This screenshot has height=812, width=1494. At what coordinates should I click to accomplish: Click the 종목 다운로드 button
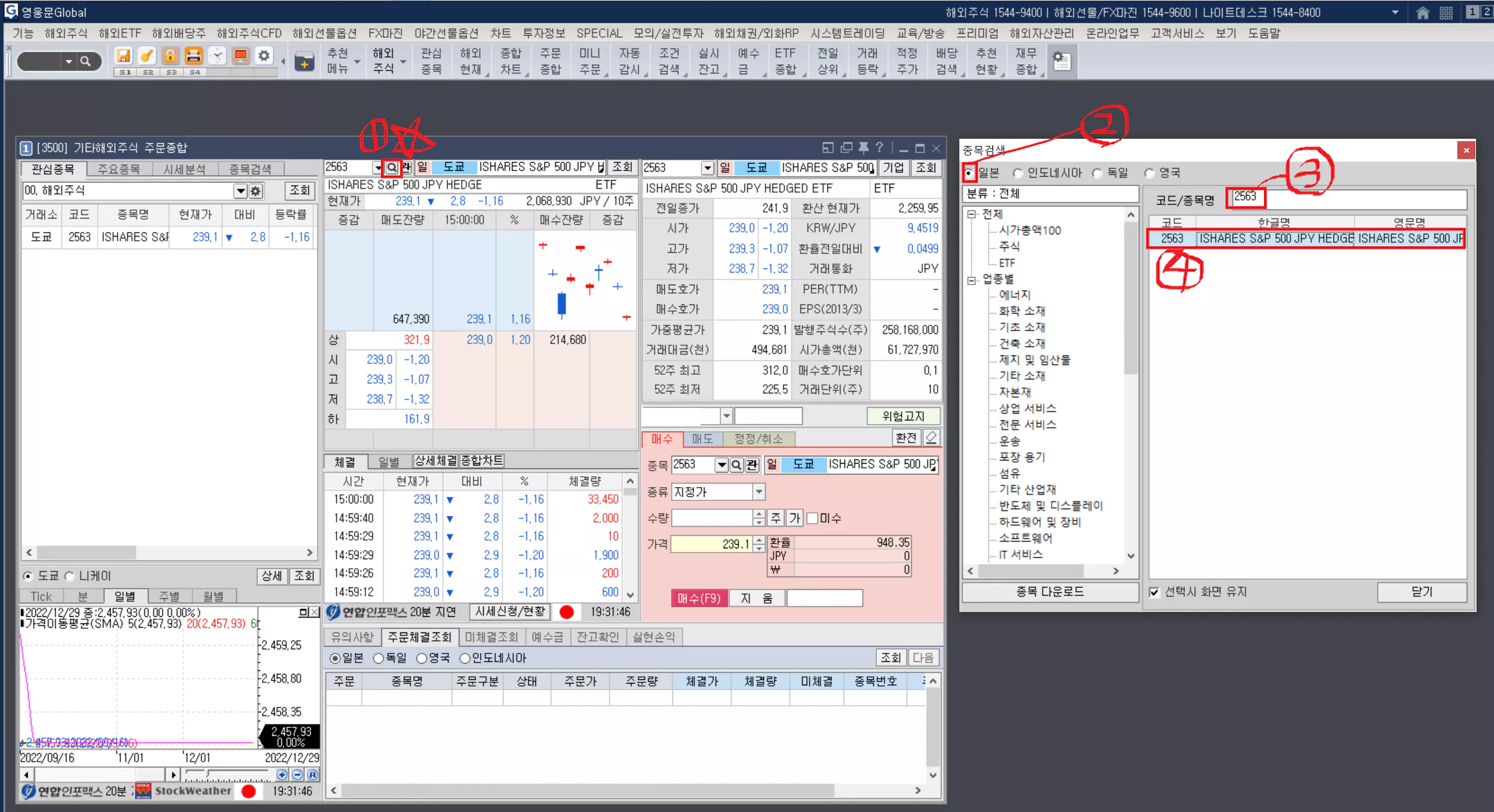coord(1048,592)
